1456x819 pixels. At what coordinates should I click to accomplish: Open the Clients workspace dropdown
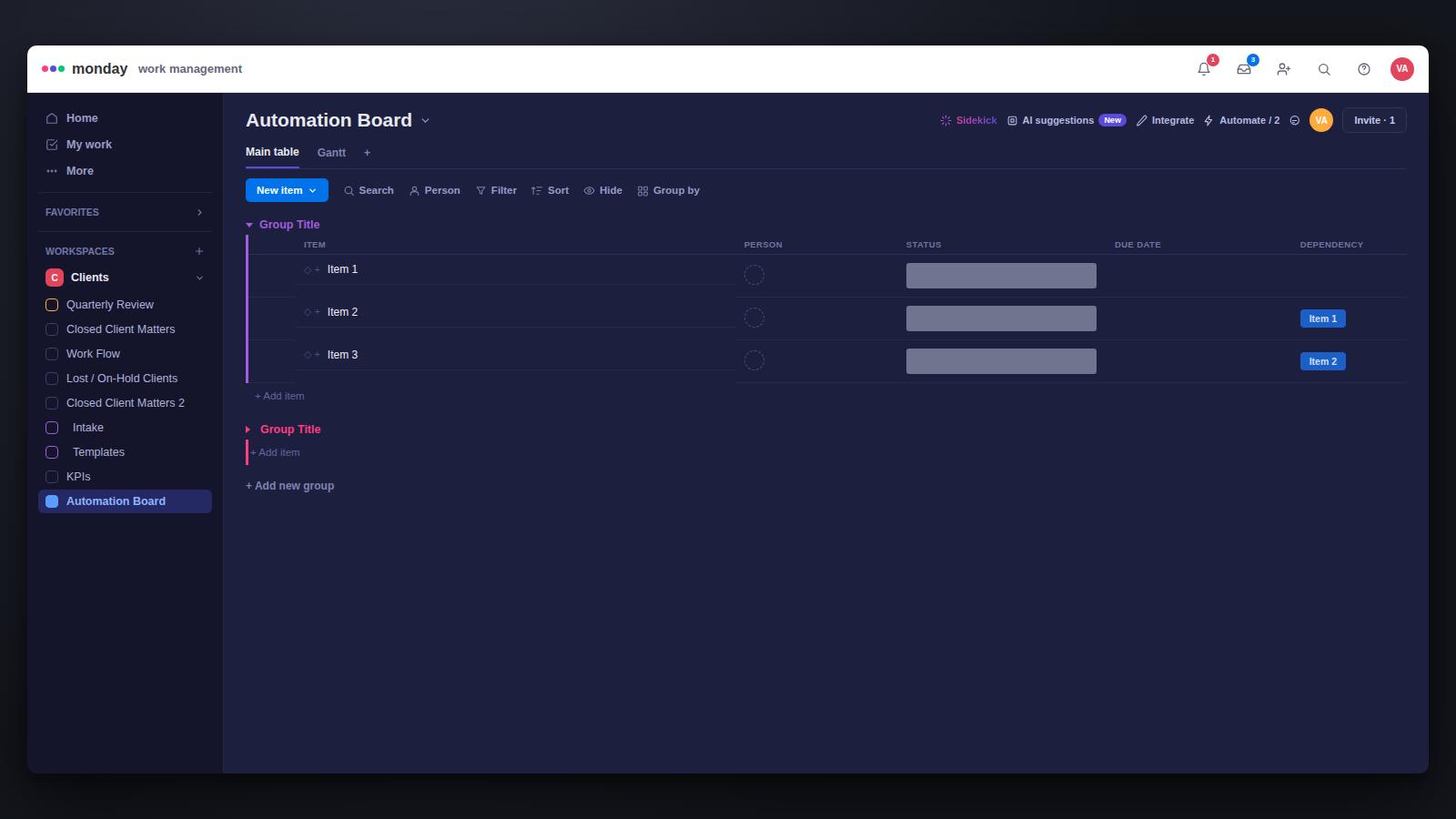(x=199, y=278)
